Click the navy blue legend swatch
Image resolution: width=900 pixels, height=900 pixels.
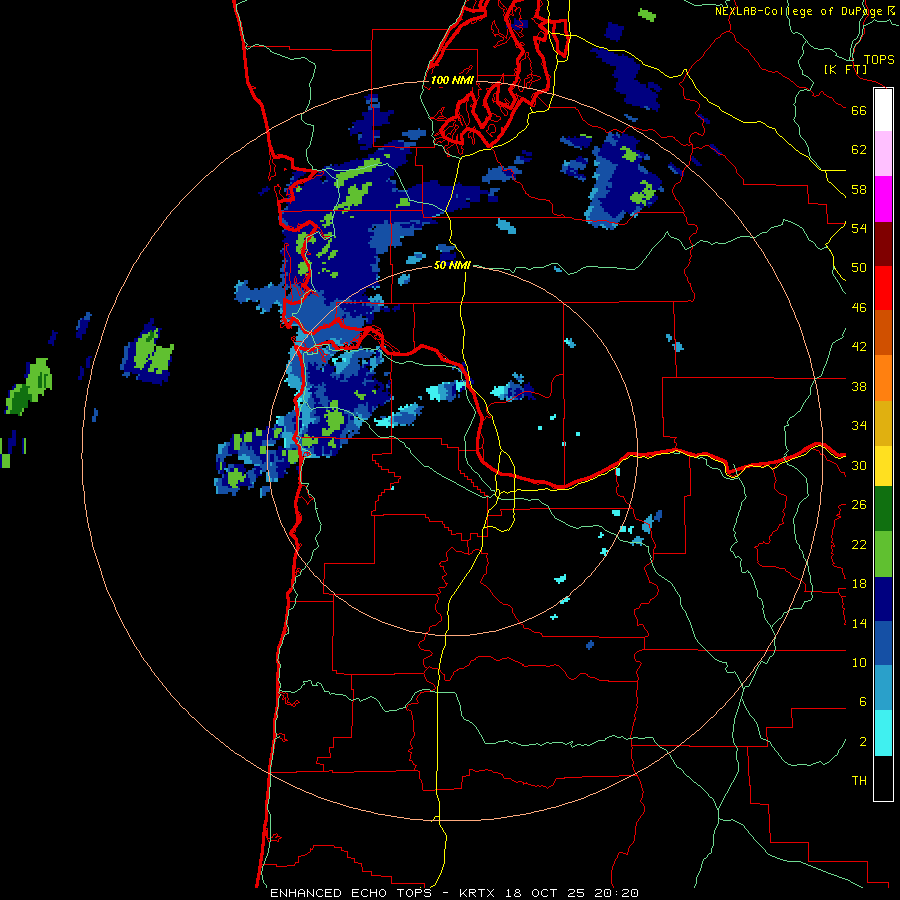click(x=883, y=599)
